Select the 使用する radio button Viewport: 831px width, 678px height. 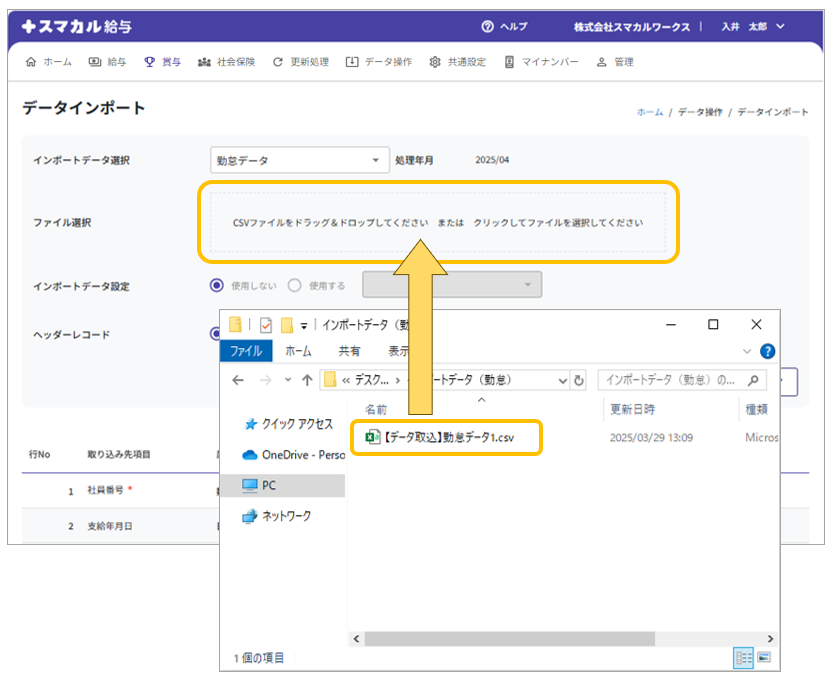295,285
